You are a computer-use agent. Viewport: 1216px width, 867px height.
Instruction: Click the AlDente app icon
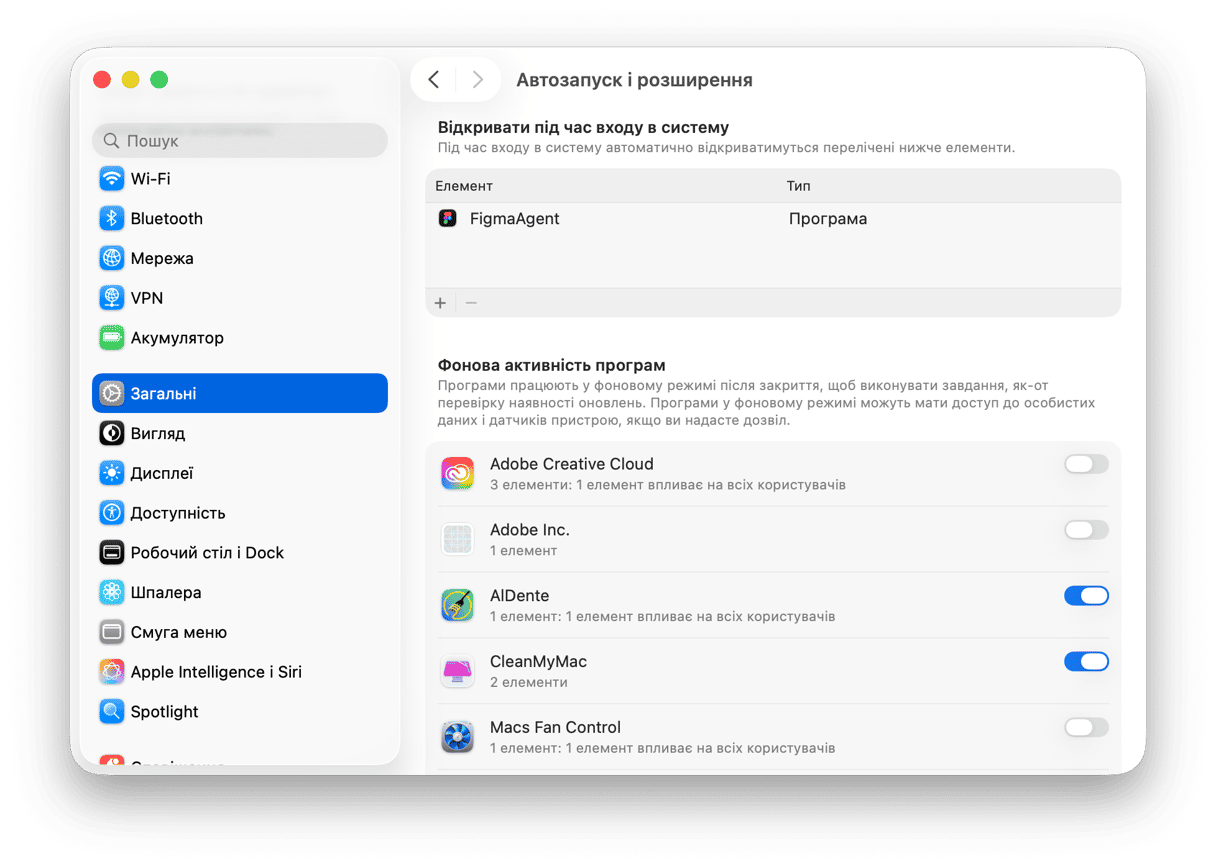coord(457,605)
